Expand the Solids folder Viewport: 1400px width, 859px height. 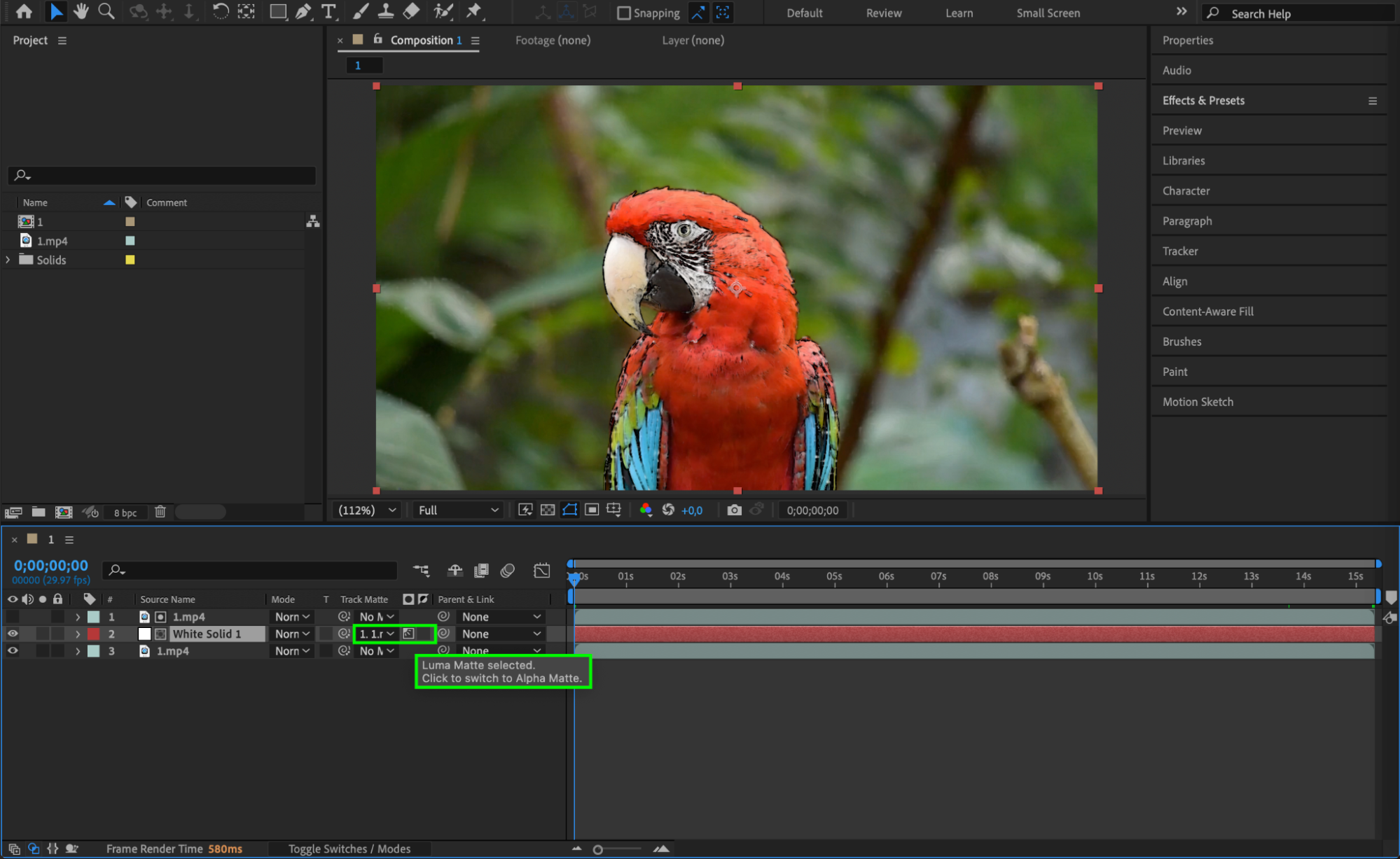coord(8,260)
